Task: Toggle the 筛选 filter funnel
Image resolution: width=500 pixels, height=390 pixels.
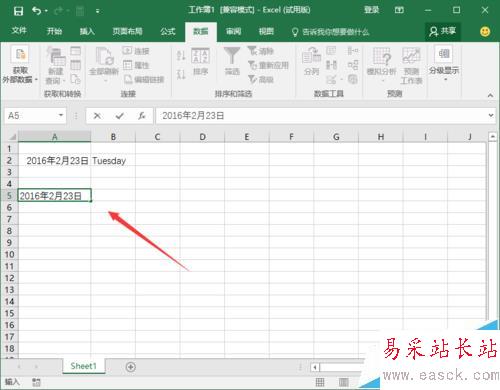Action: click(232, 61)
